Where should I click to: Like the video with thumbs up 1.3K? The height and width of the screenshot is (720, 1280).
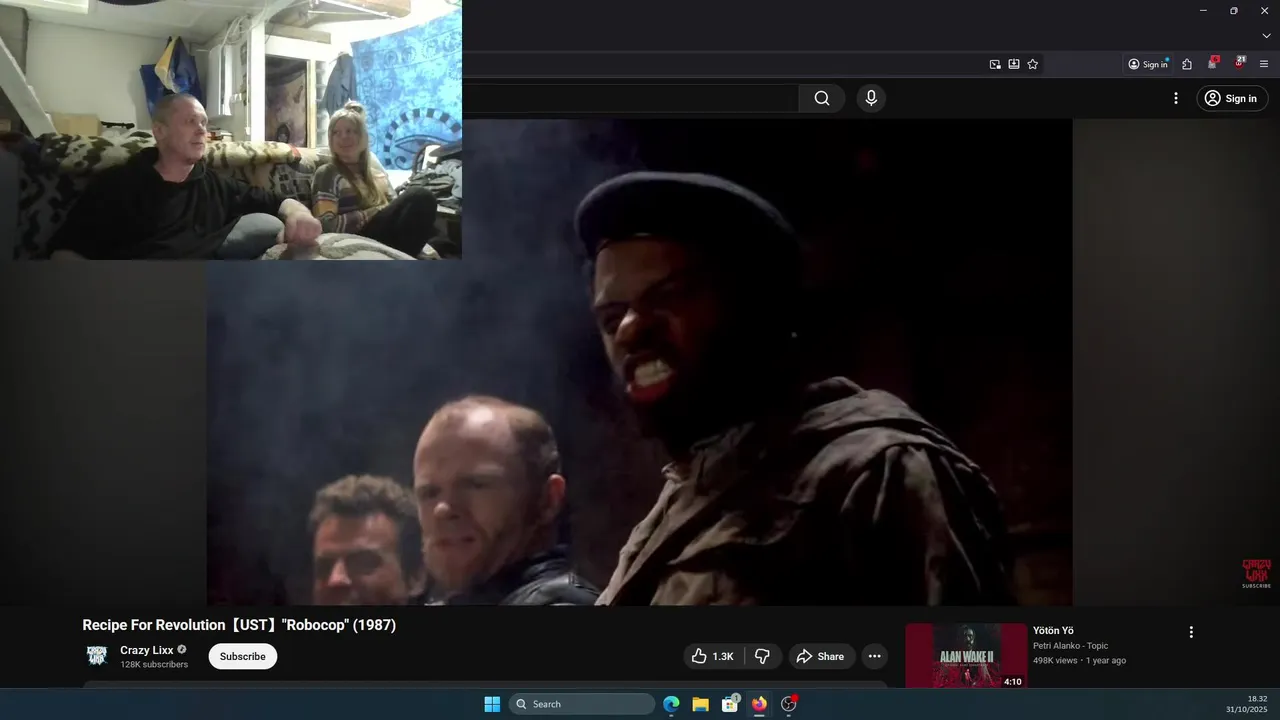(x=712, y=656)
